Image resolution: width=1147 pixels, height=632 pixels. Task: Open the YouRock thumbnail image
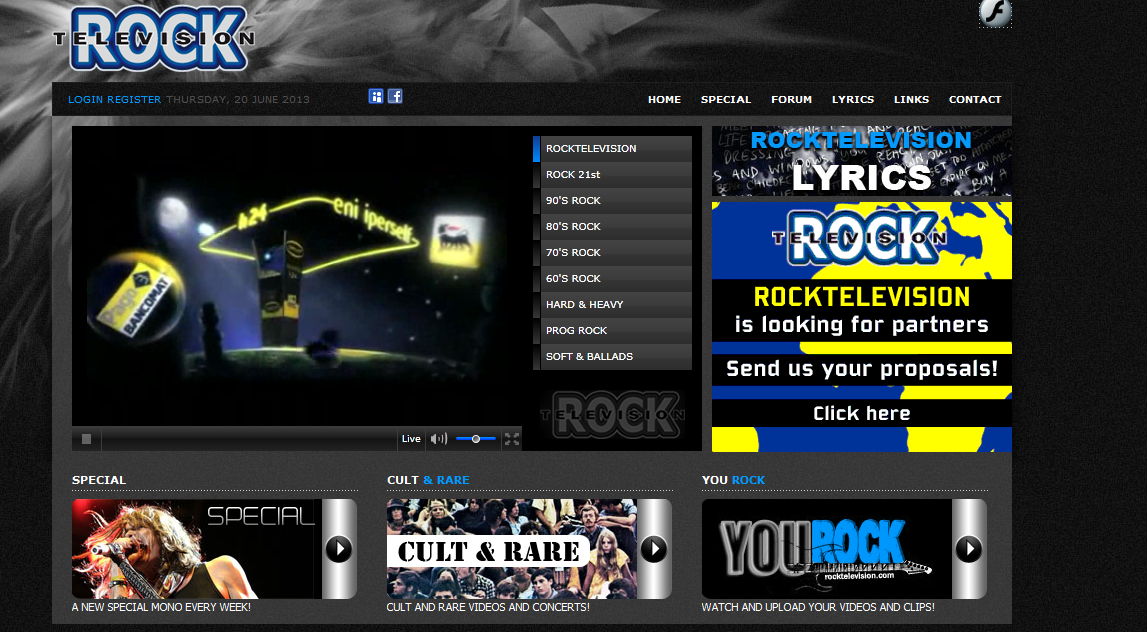pyautogui.click(x=827, y=549)
